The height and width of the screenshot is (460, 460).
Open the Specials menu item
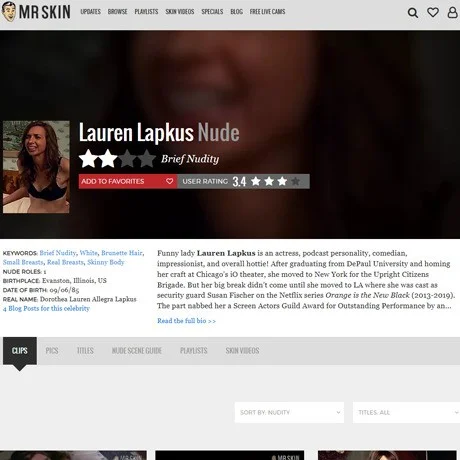point(212,12)
